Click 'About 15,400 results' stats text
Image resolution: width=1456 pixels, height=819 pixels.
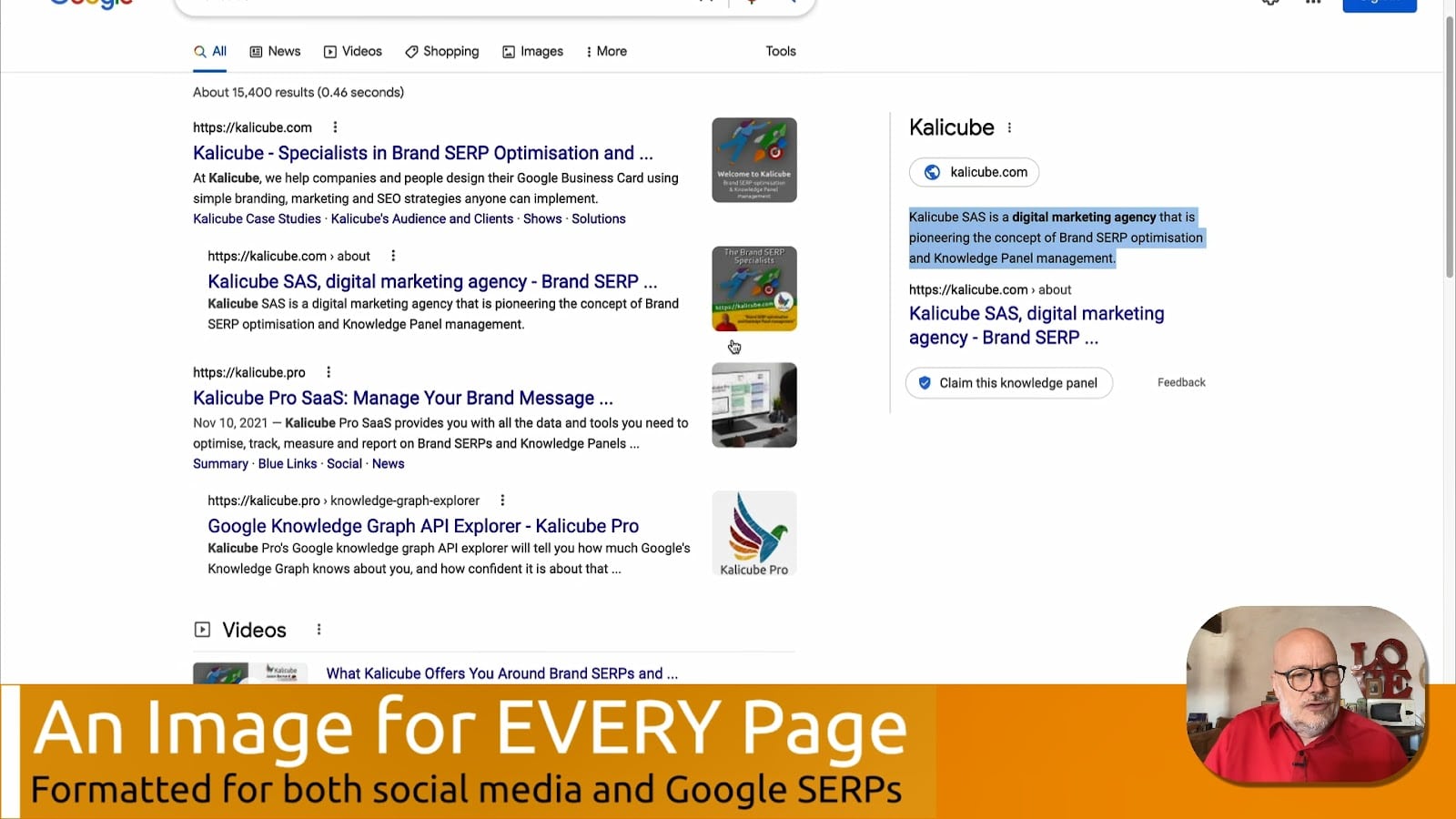point(298,93)
